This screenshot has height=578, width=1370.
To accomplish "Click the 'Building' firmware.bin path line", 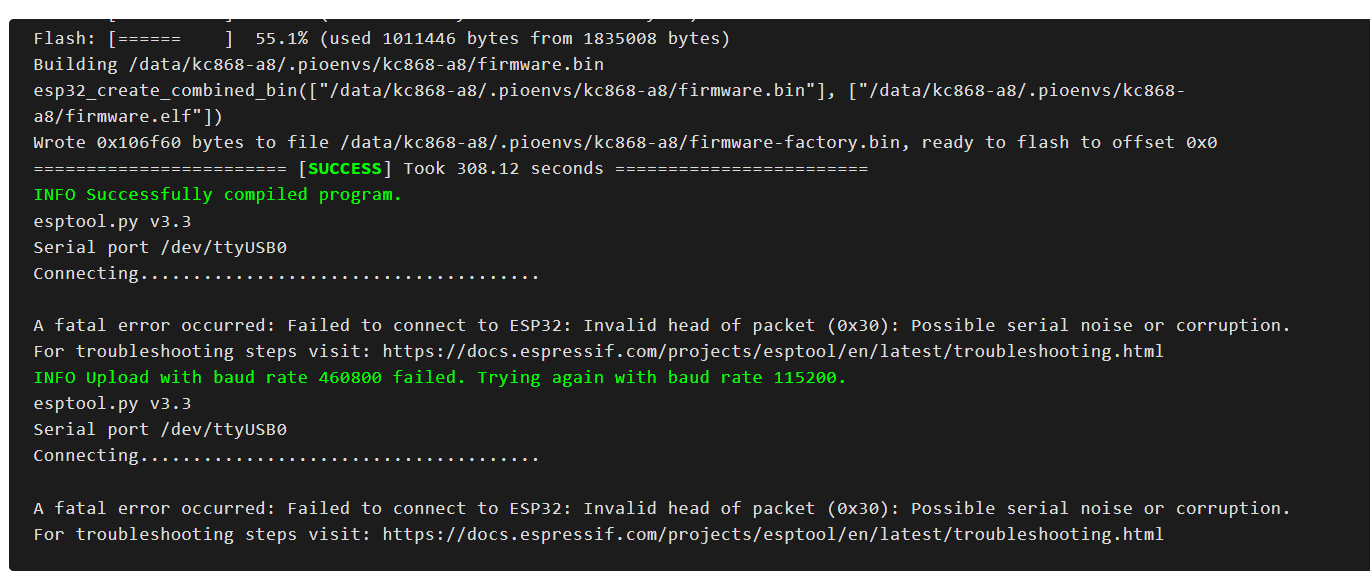I will coord(318,65).
